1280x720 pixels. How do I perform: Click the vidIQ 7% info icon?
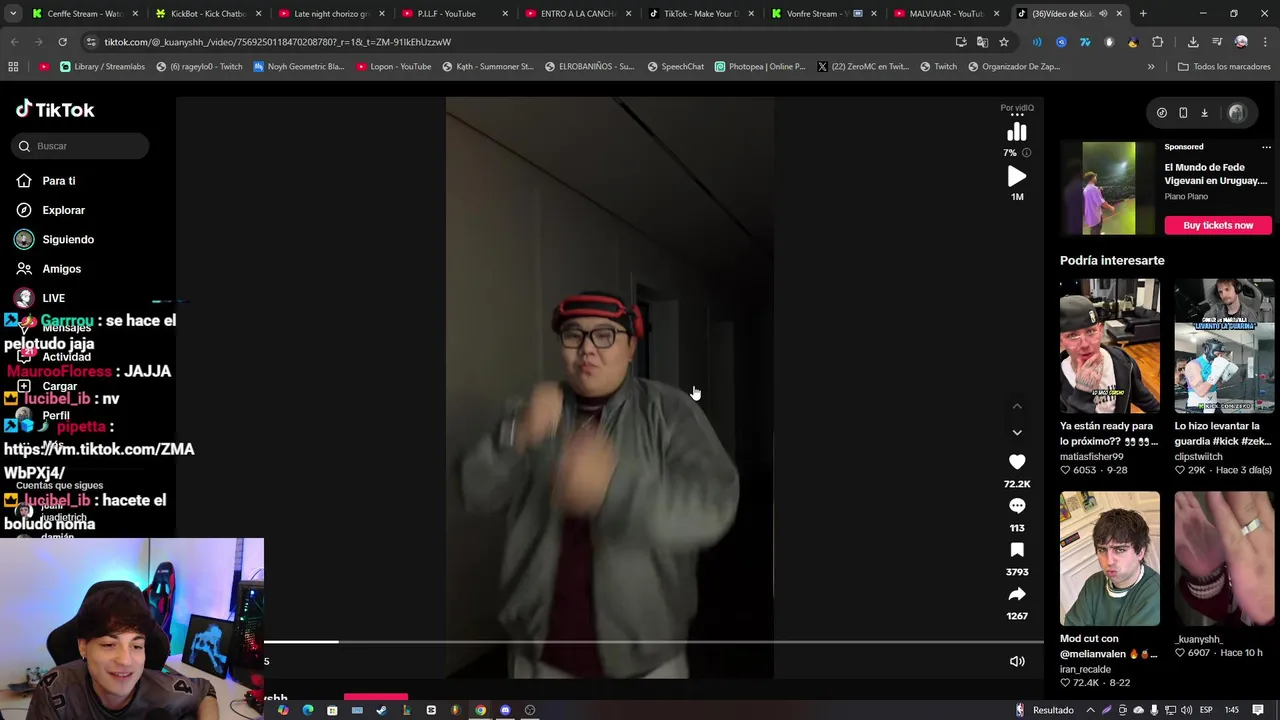(x=1026, y=153)
